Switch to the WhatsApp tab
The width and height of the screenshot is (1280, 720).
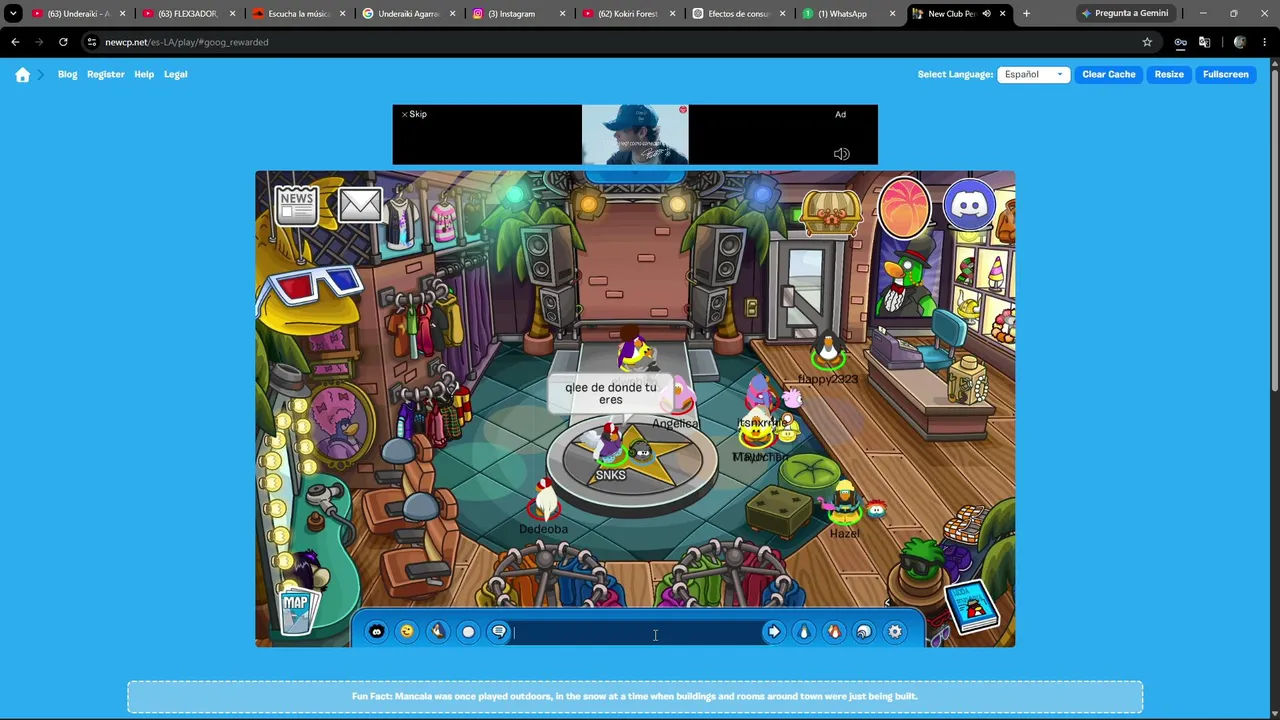(x=849, y=14)
